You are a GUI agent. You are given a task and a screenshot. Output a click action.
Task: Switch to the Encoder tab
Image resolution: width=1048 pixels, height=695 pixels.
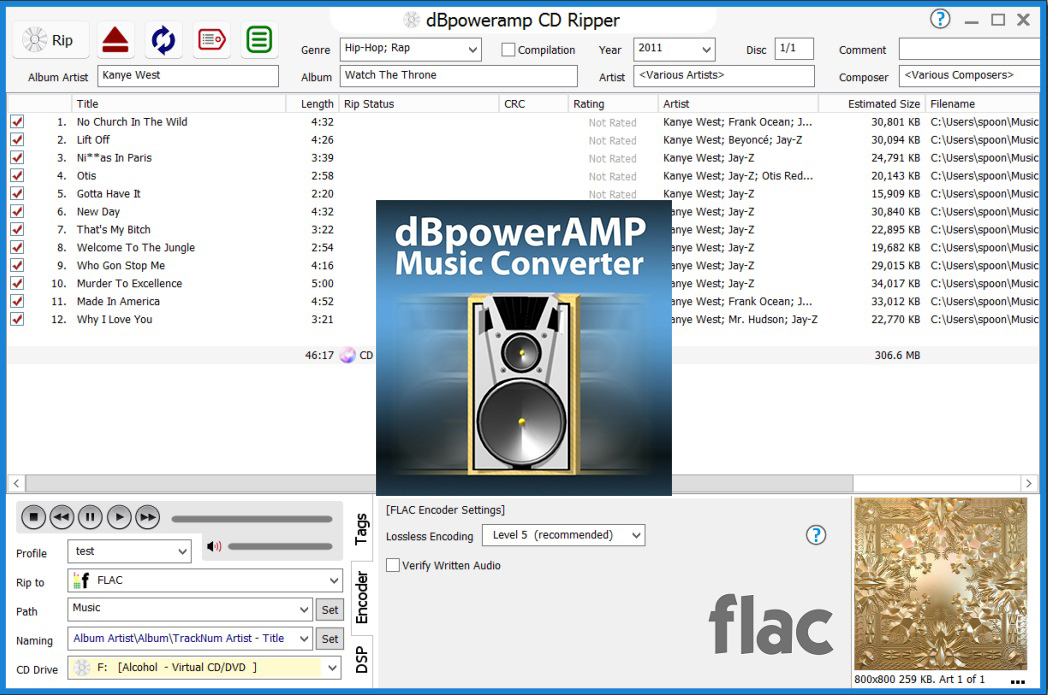pos(362,597)
